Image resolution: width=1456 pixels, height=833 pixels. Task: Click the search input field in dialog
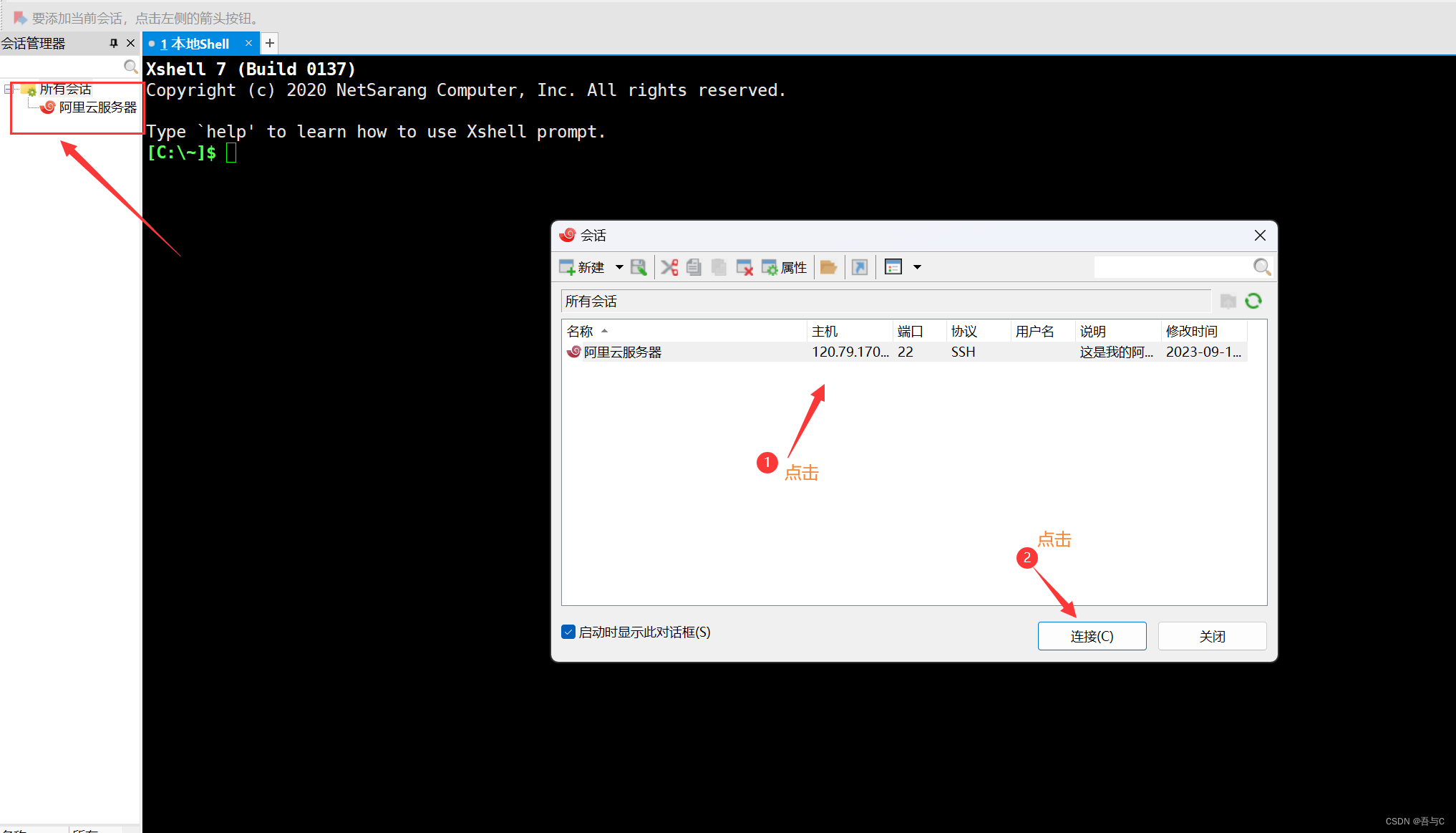coord(1180,267)
